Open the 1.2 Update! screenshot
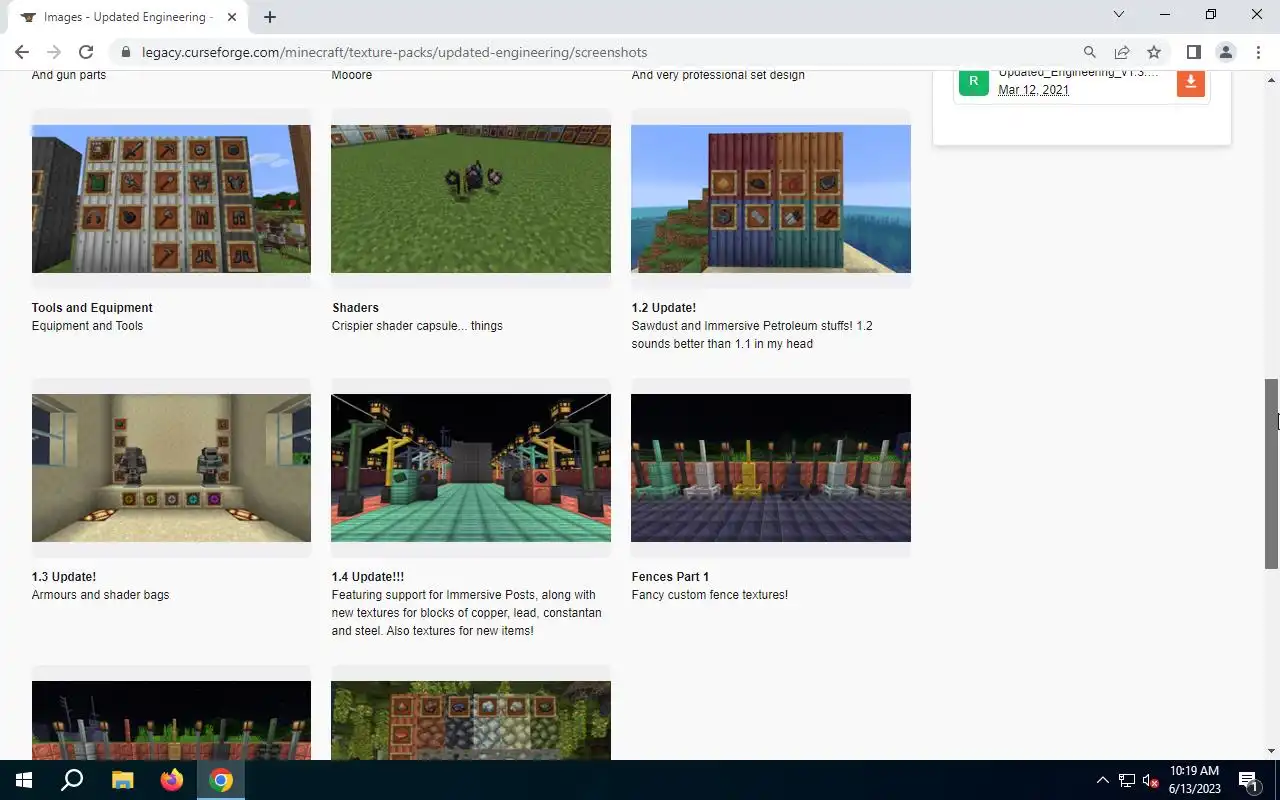The width and height of the screenshot is (1280, 800). (x=771, y=199)
